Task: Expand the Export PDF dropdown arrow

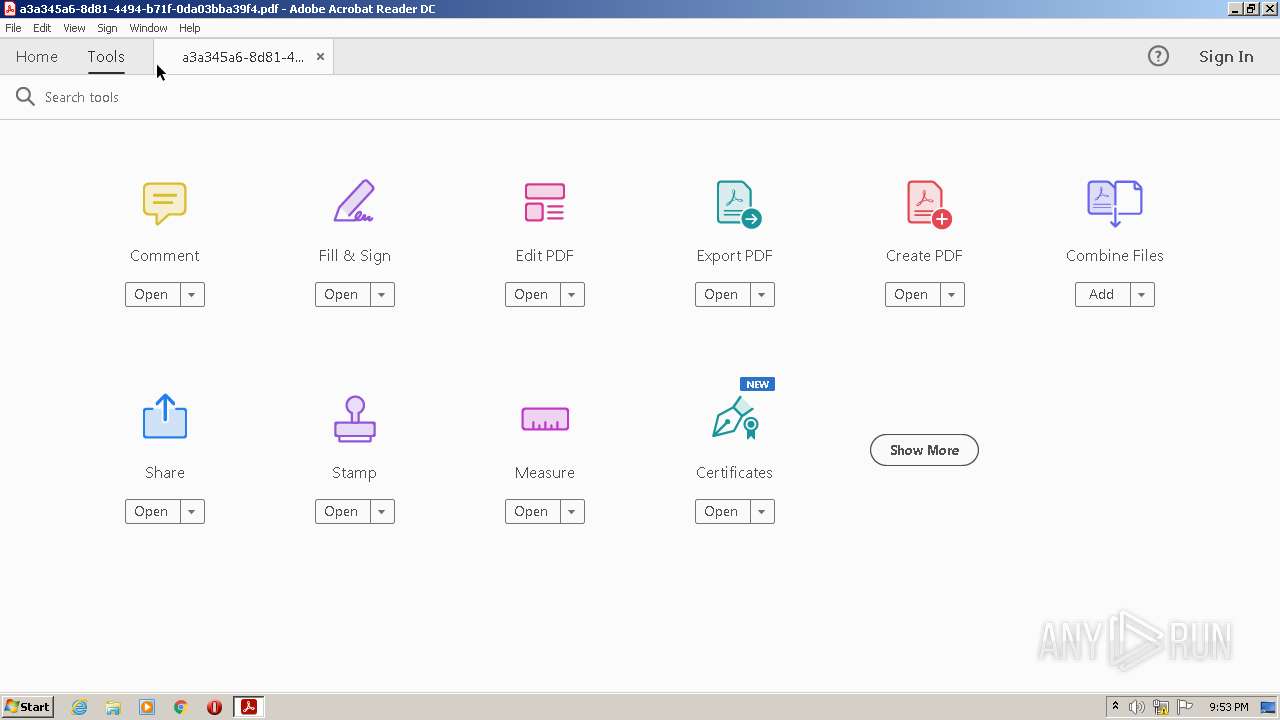Action: coord(761,295)
